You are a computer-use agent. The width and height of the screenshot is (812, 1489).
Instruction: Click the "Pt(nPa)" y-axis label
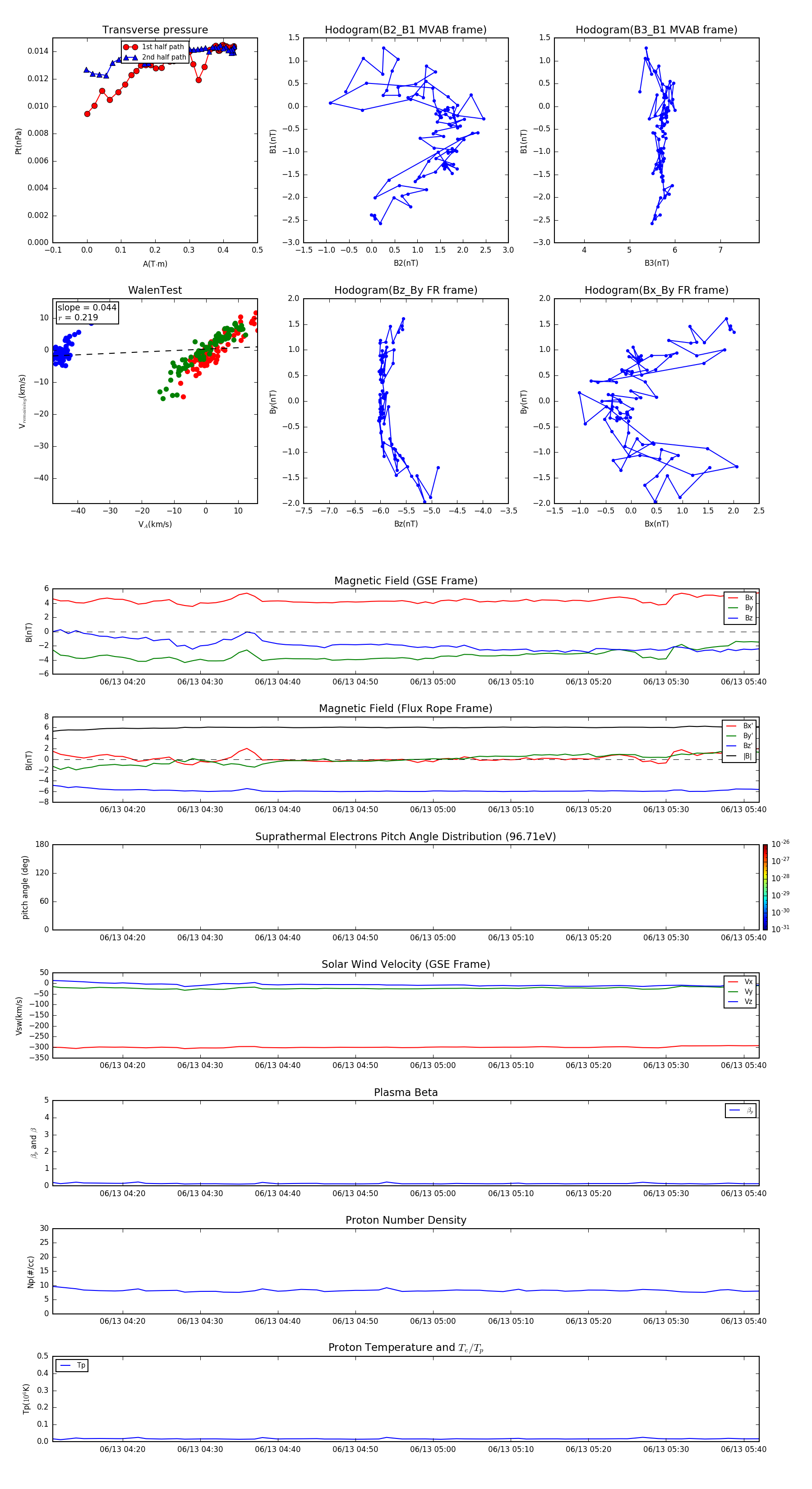(18, 140)
